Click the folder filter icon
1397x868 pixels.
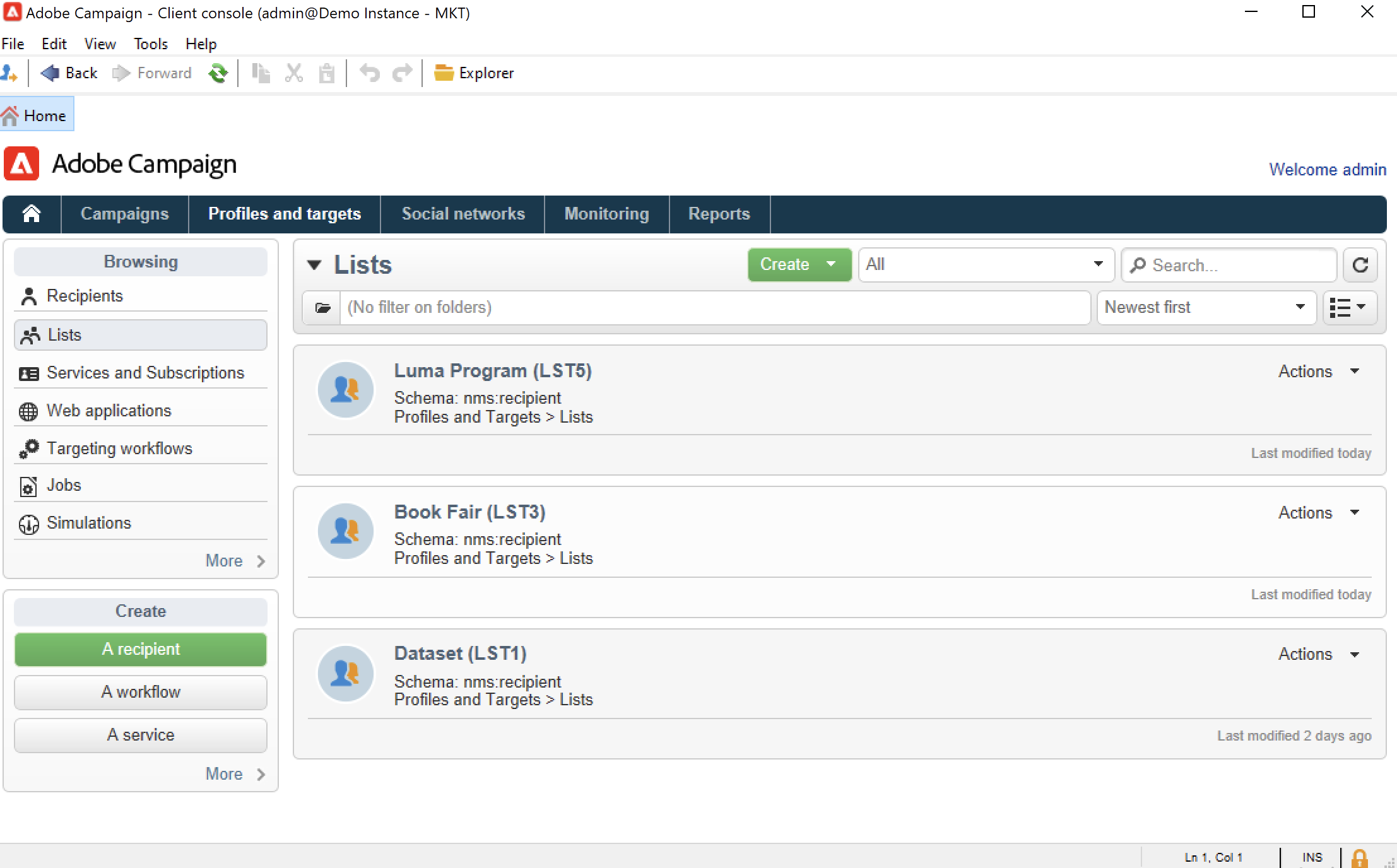point(322,308)
